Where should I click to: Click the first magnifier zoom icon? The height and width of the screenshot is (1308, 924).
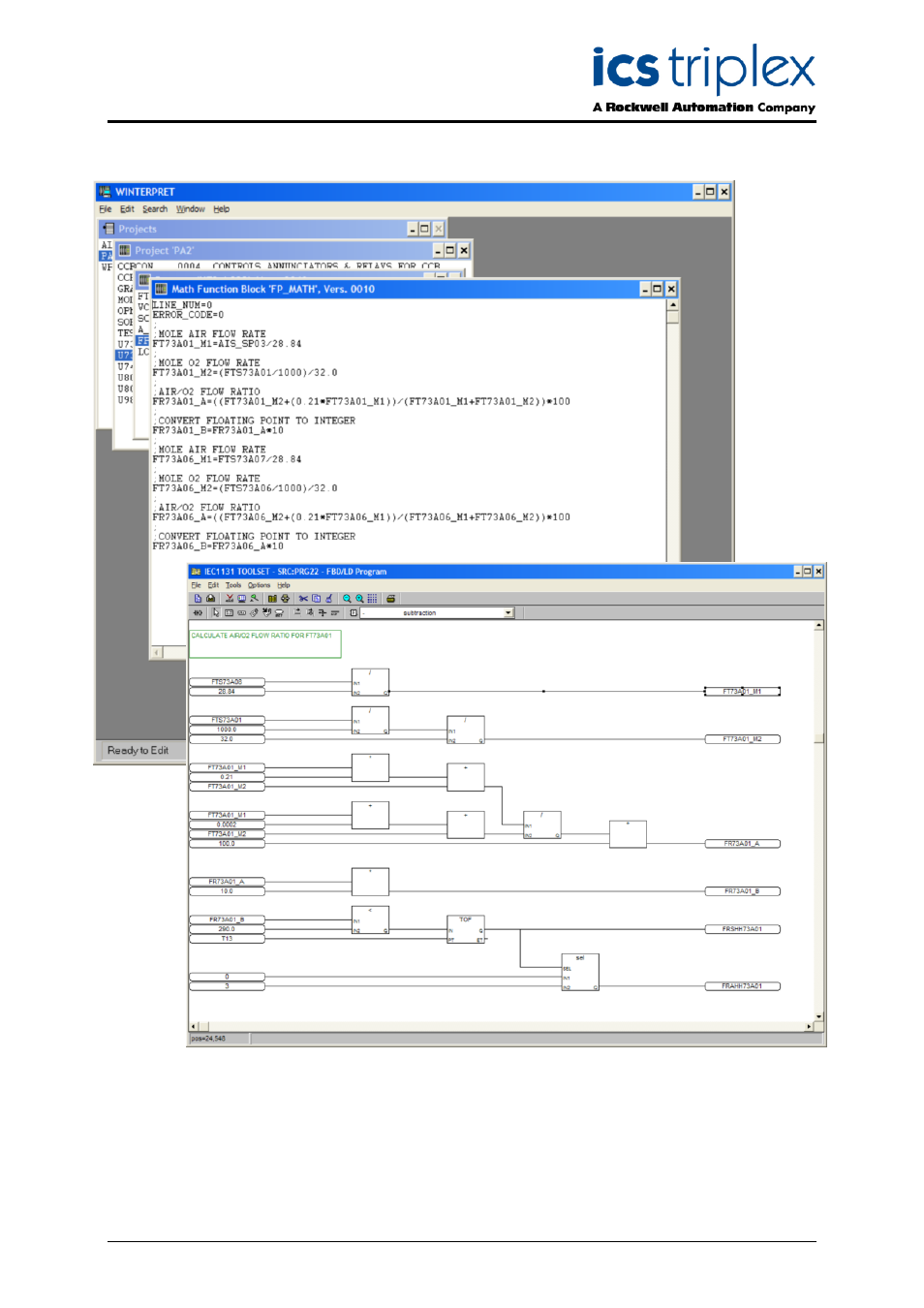(347, 598)
